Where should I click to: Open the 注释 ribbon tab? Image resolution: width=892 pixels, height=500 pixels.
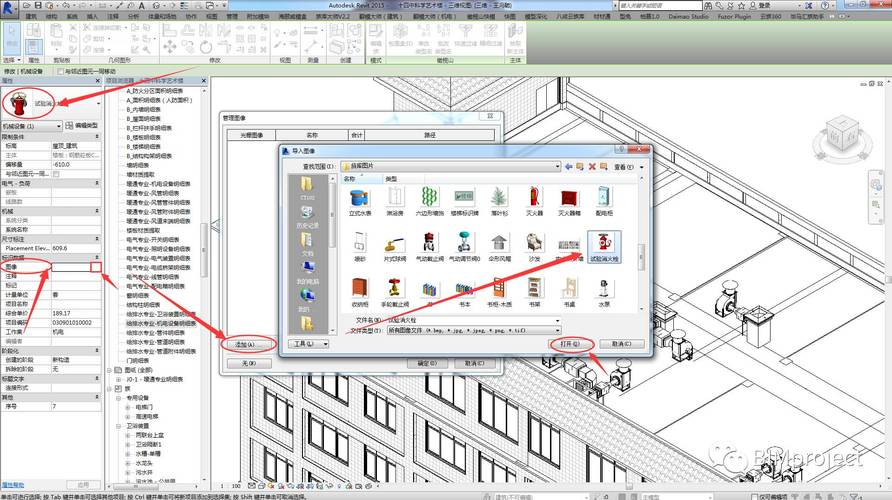tap(113, 16)
